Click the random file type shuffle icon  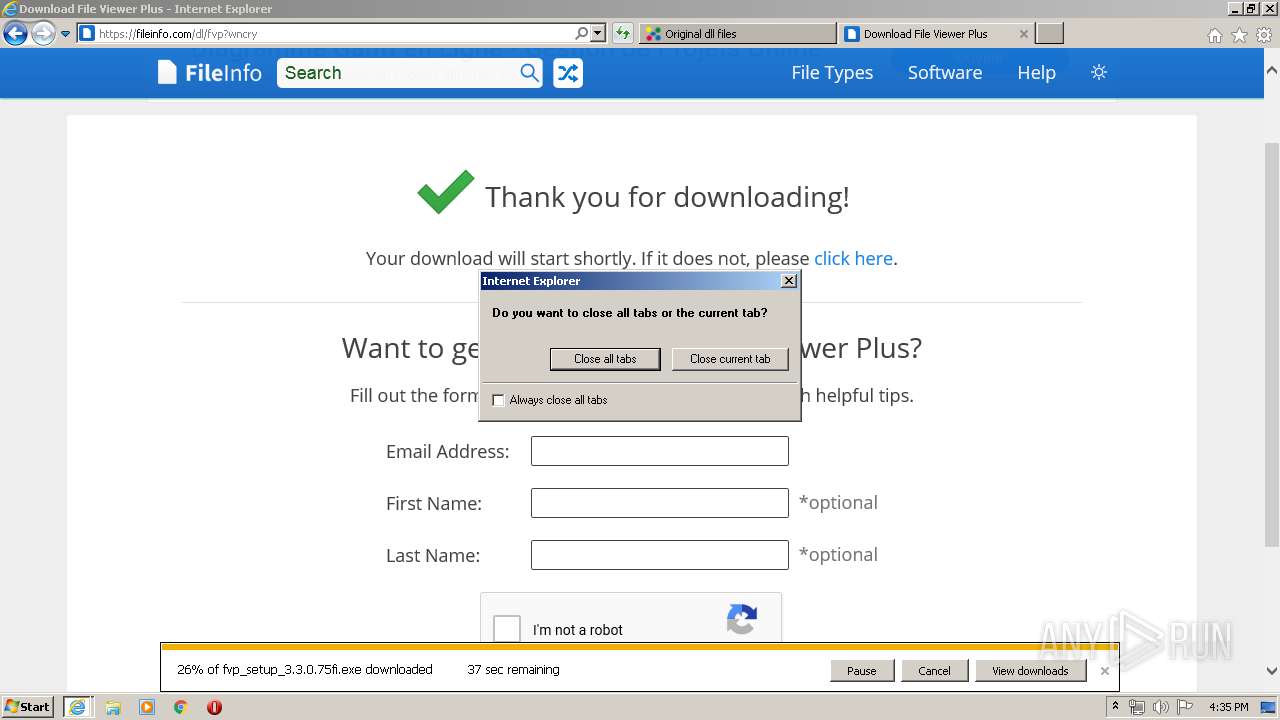point(568,73)
